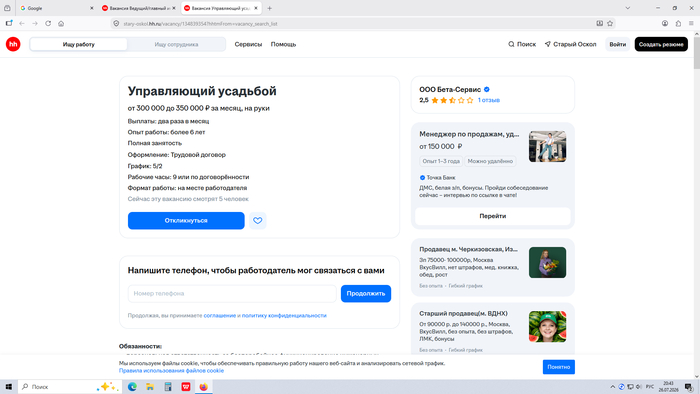Click the verified badge next to ООО Бета-Сервис

487,89
